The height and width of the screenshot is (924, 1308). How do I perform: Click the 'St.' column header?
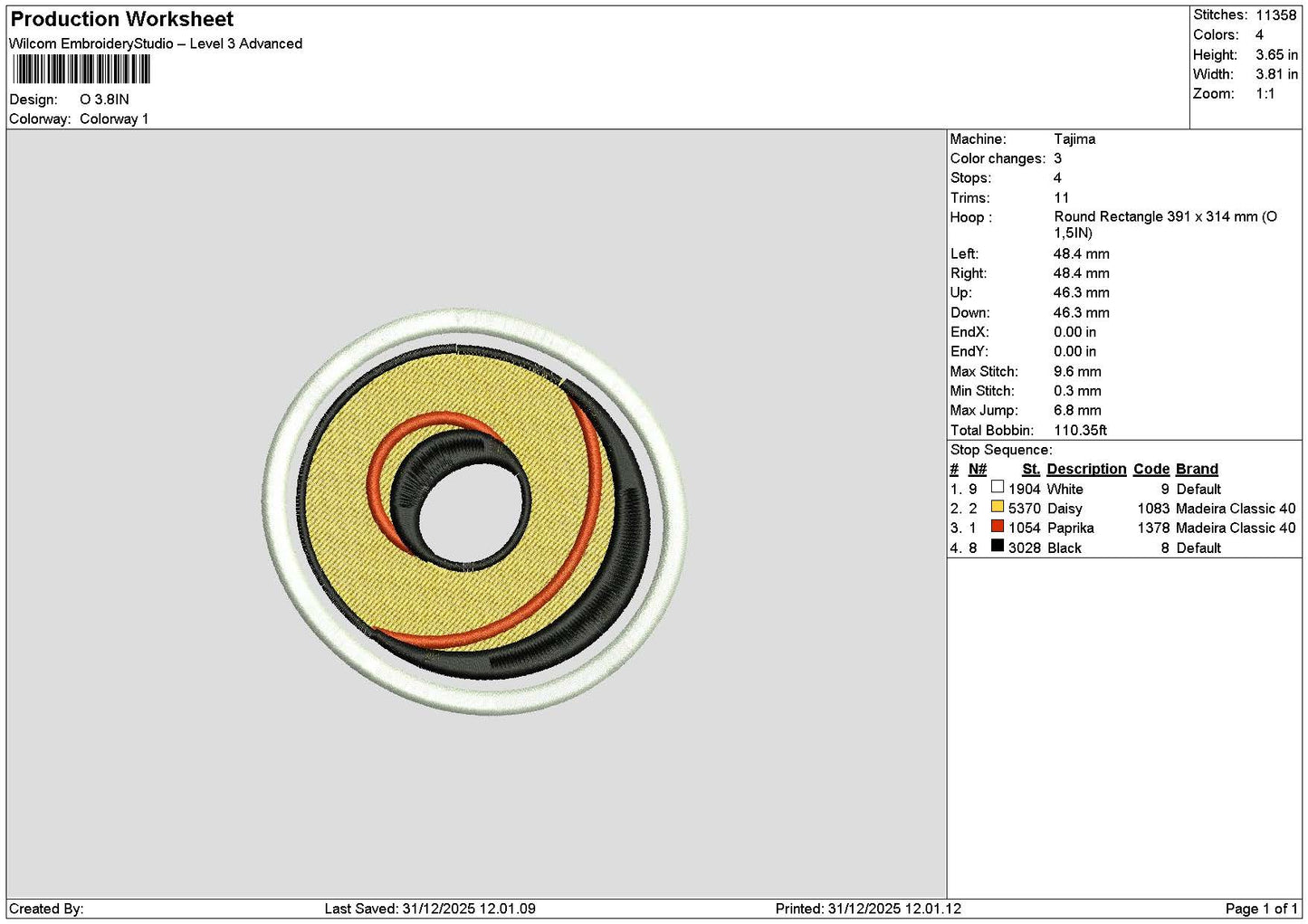click(x=1031, y=470)
